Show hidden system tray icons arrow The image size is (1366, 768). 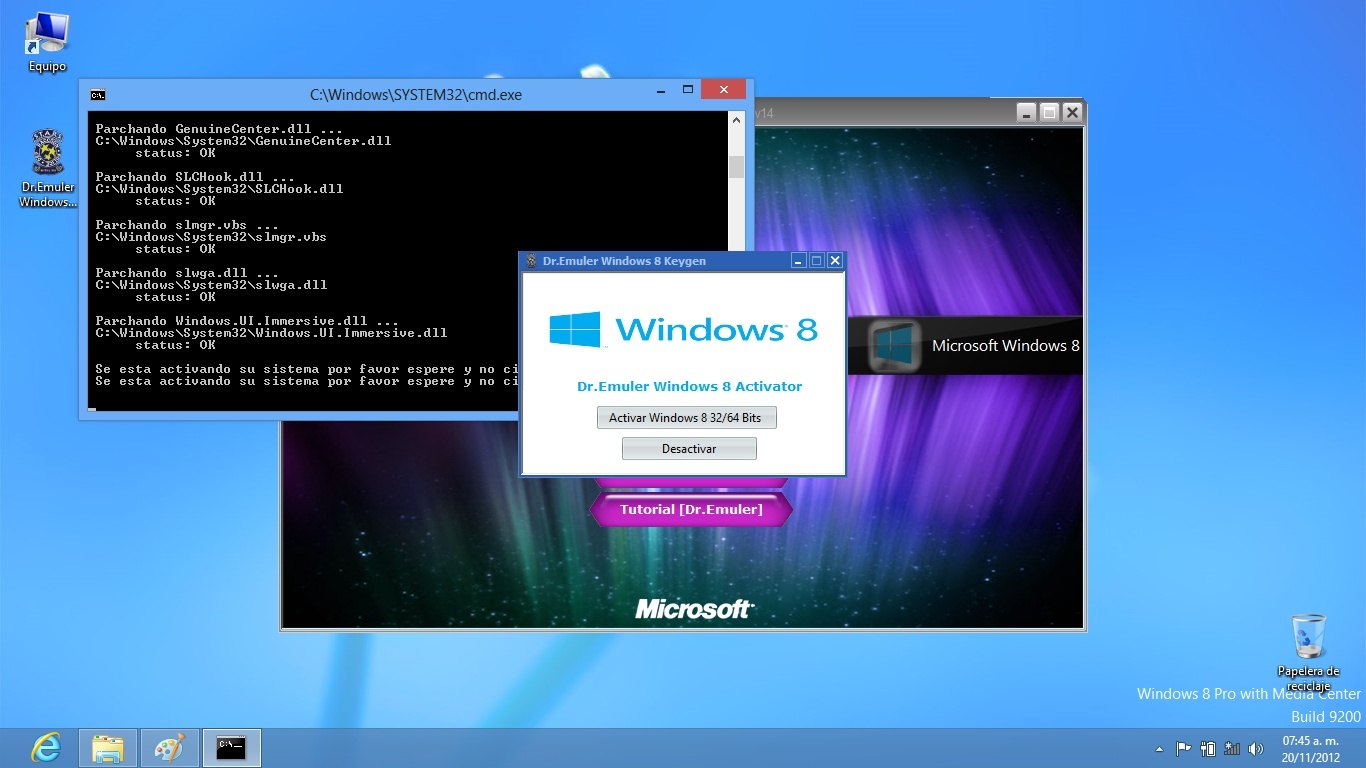1160,749
